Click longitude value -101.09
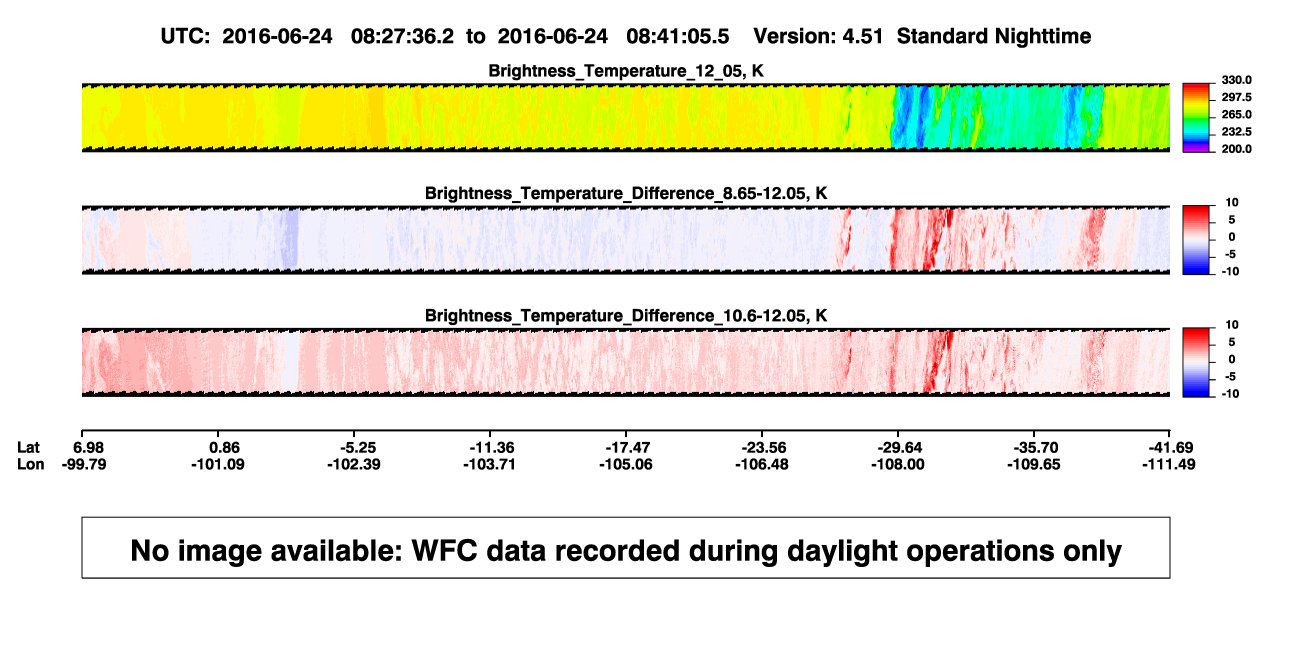Viewport: 1300px width, 667px height. pyautogui.click(x=217, y=464)
